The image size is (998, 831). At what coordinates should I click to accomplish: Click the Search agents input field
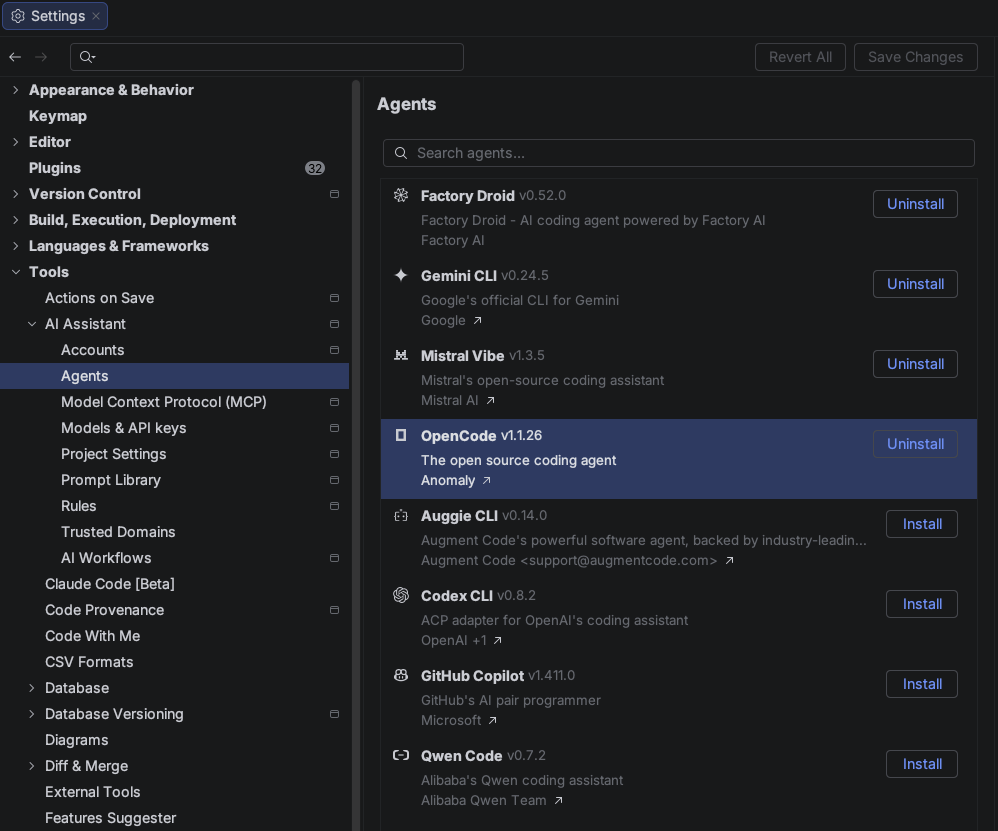pos(680,153)
